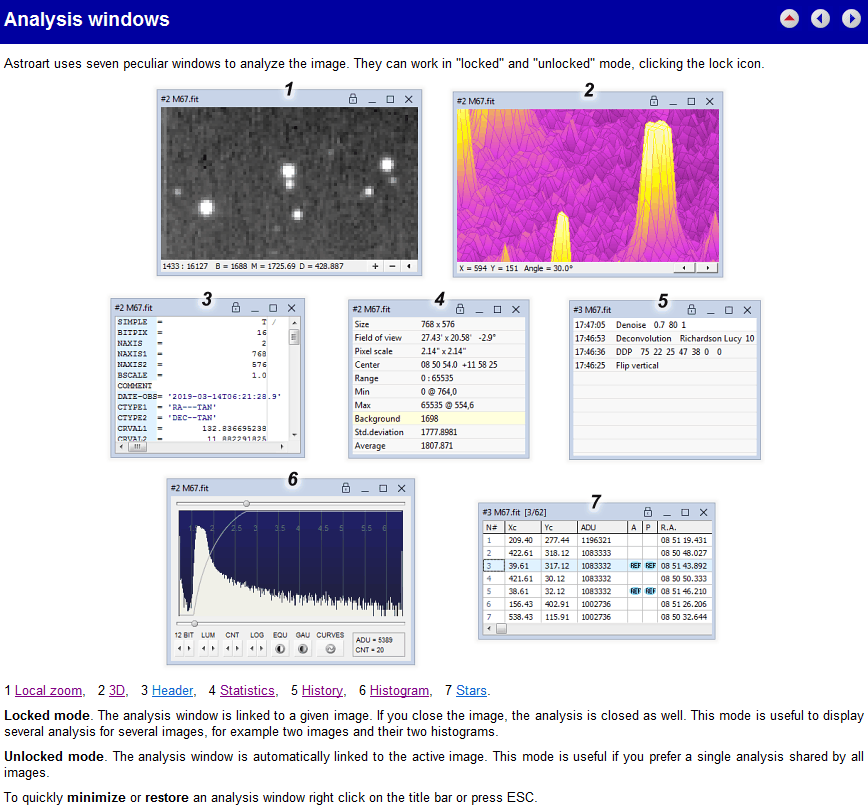
Task: Open the Histogram link
Action: tap(399, 691)
